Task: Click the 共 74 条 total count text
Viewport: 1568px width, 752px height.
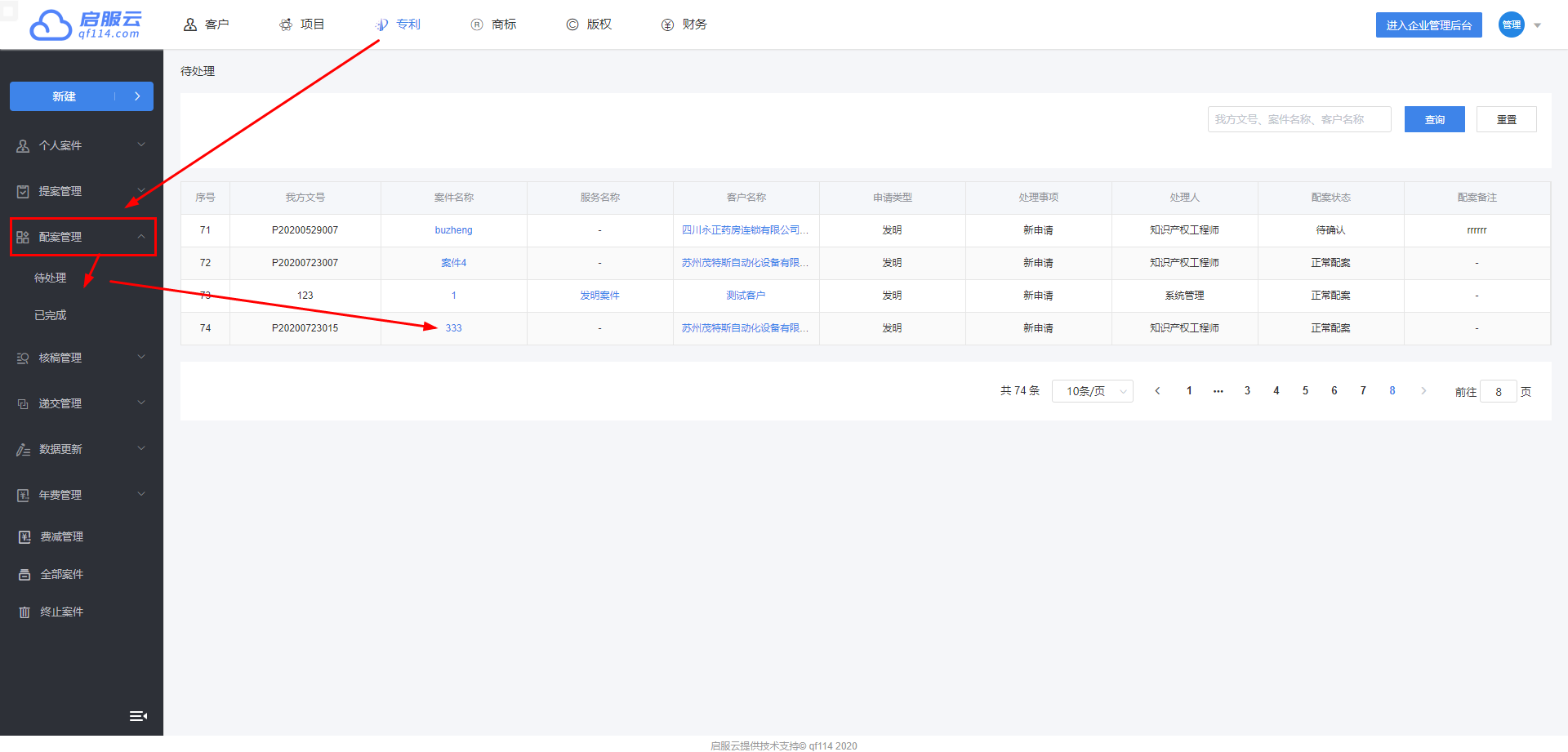Action: click(x=1020, y=391)
